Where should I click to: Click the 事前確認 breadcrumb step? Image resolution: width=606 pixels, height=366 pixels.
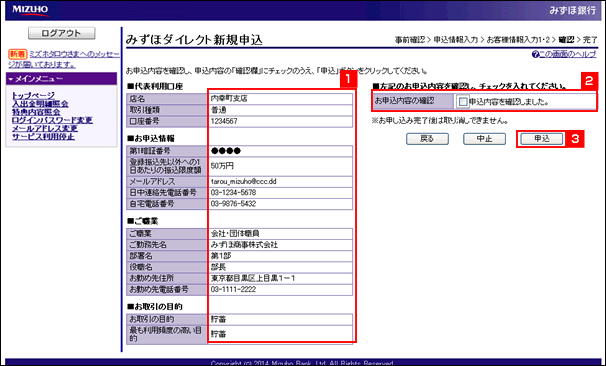click(x=410, y=40)
